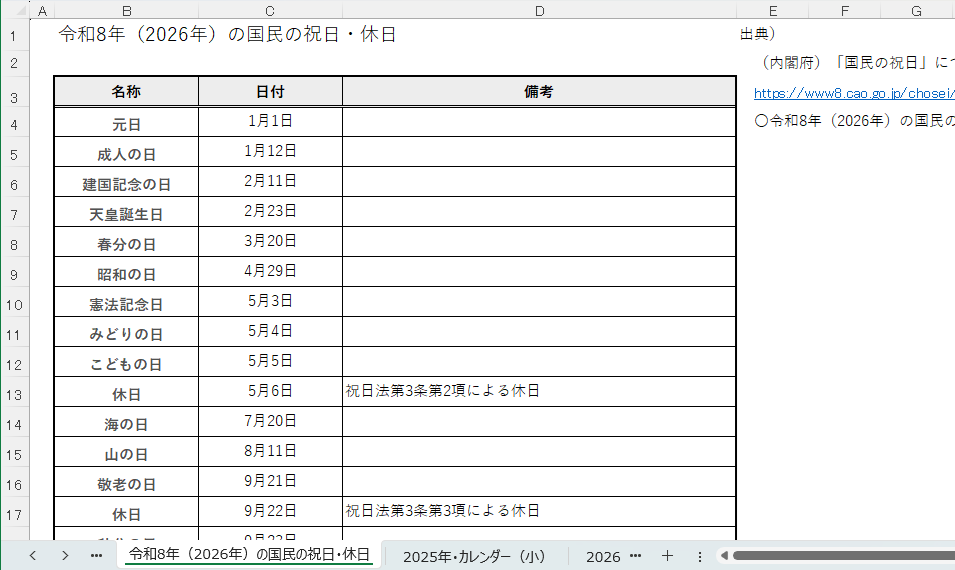Click Select All corner triangle
Screen dimensions: 955x570
point(15,11)
